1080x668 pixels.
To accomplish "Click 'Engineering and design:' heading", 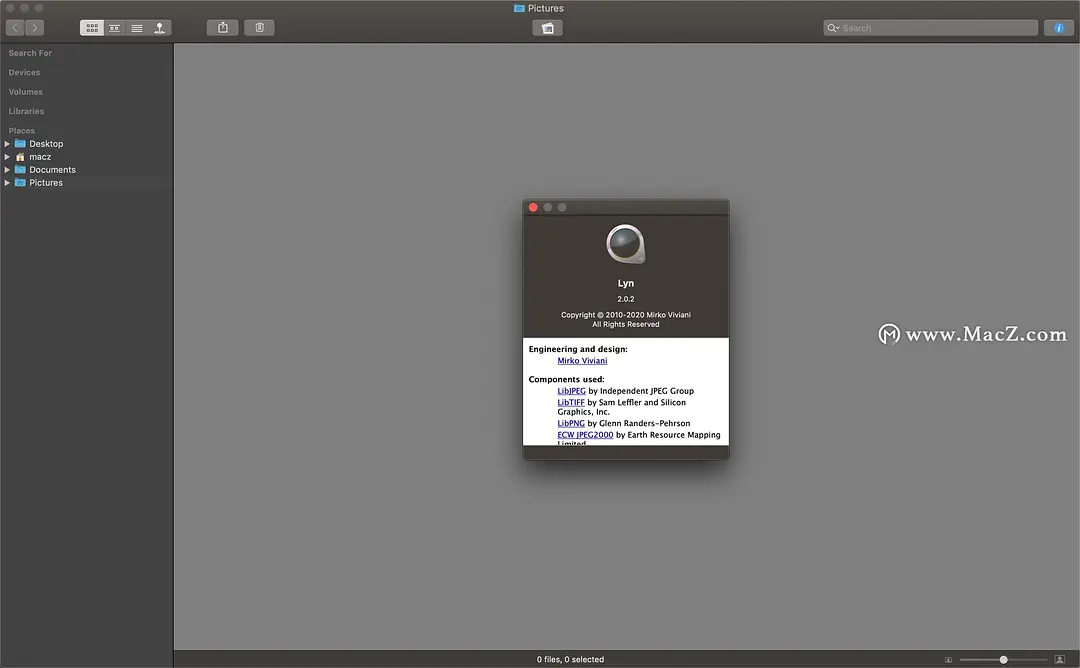I will tap(578, 349).
